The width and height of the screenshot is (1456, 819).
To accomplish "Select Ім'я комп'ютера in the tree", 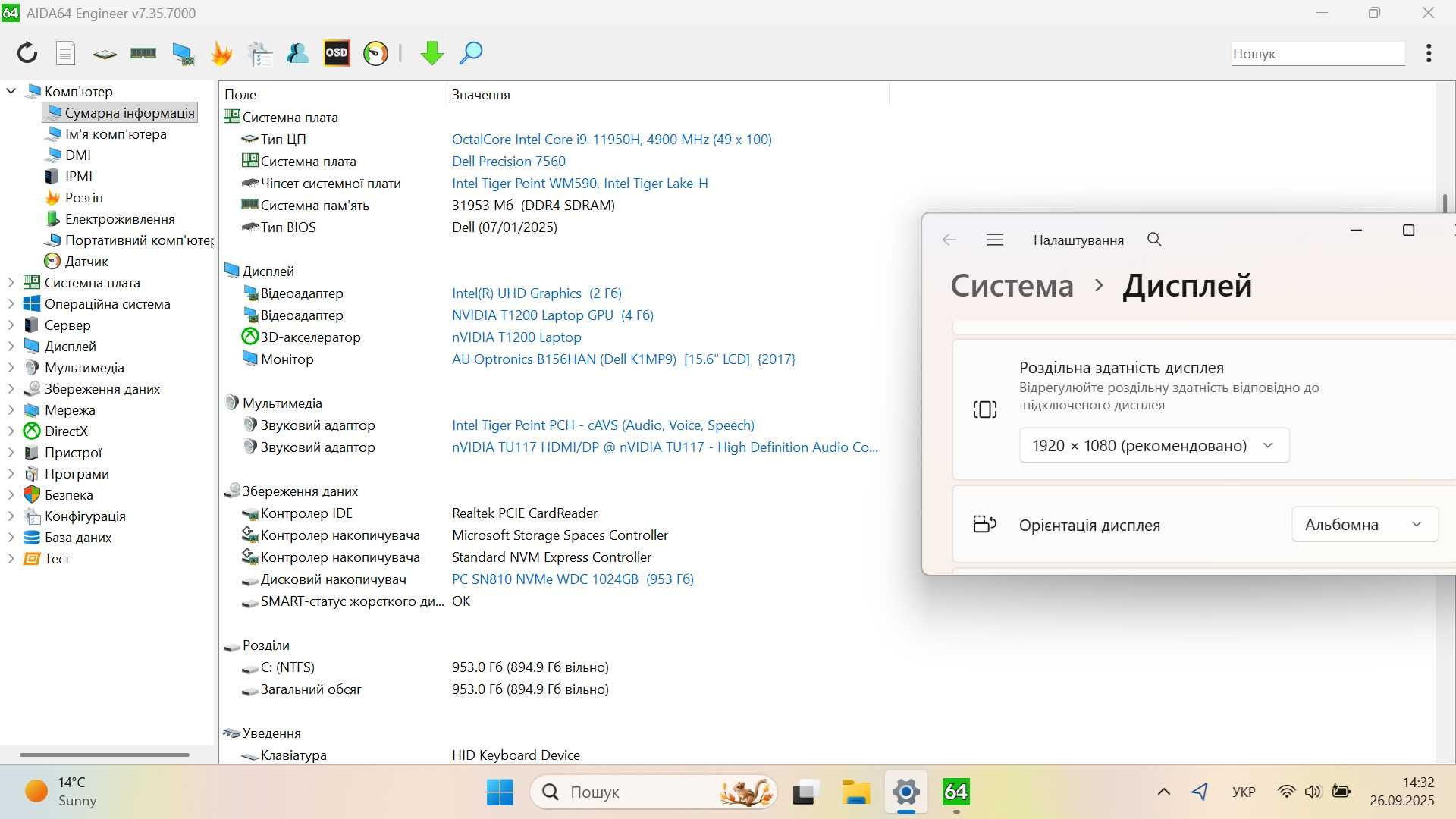I will [x=106, y=134].
